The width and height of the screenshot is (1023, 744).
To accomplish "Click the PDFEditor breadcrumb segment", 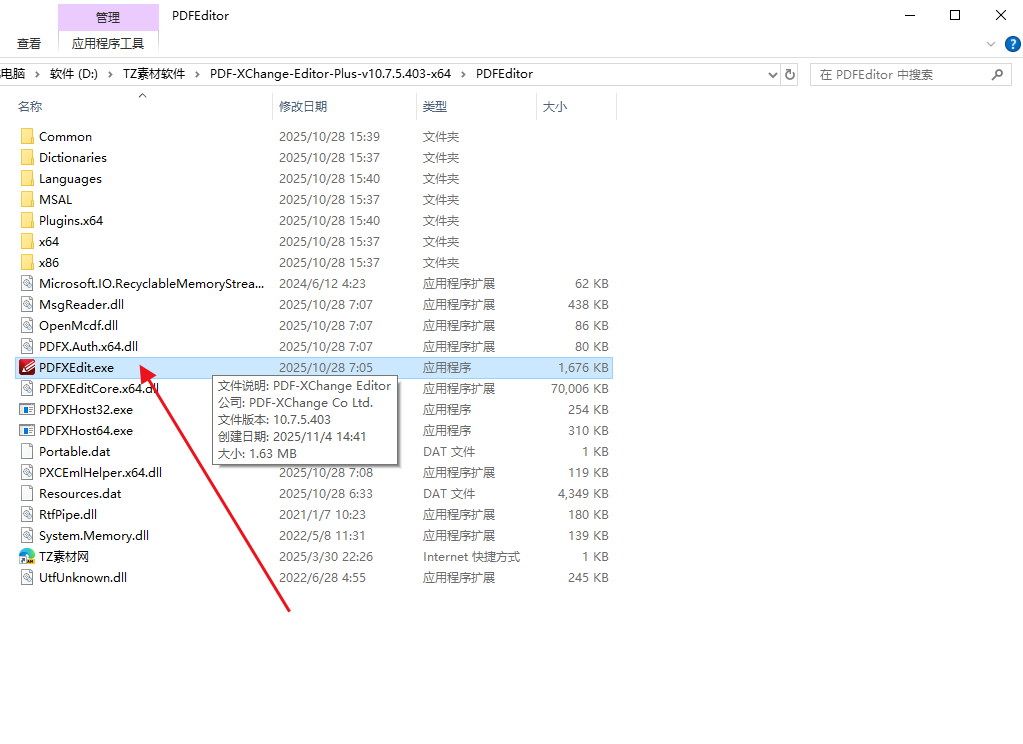I will (x=504, y=74).
